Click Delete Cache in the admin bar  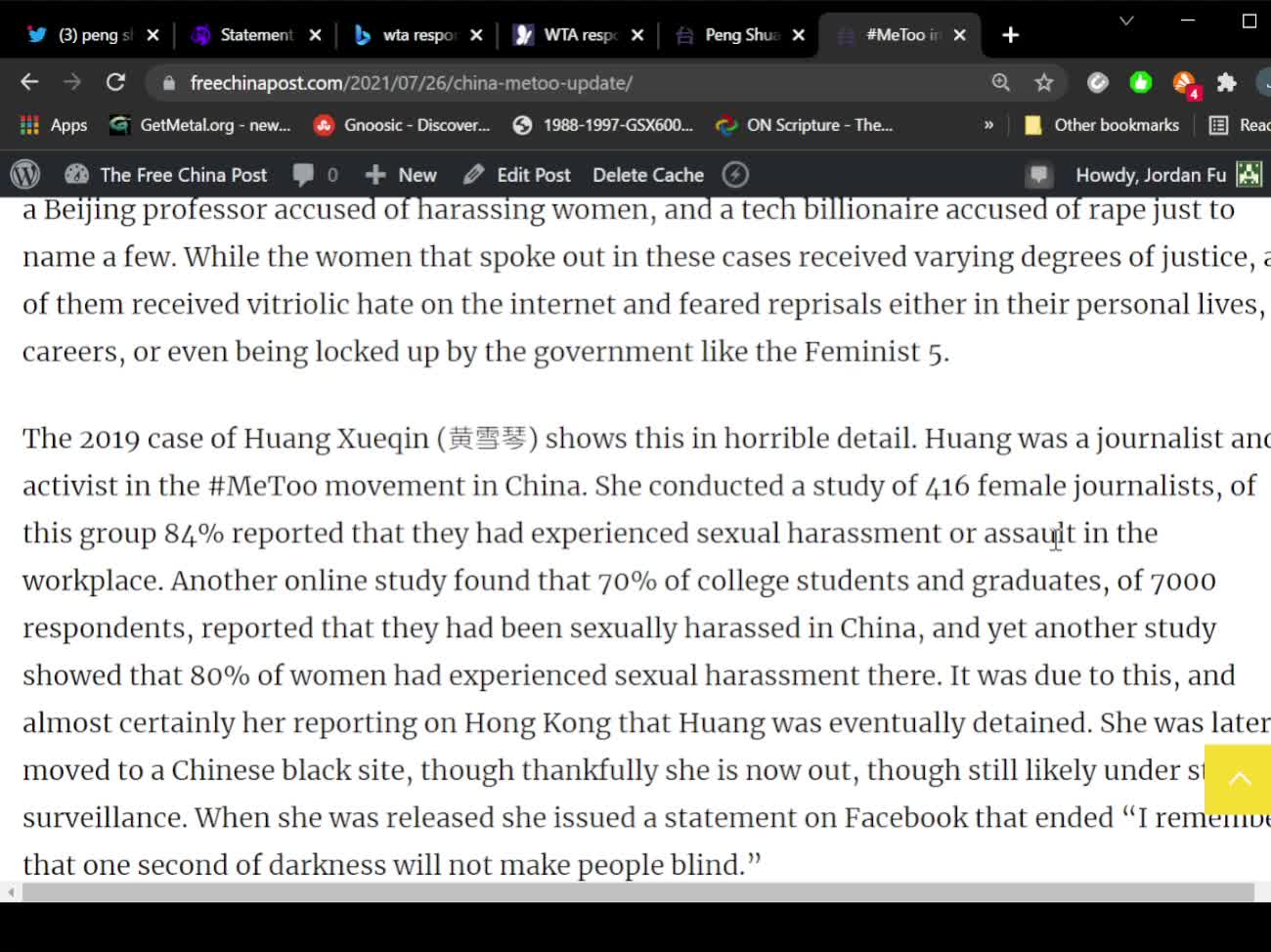tap(648, 175)
